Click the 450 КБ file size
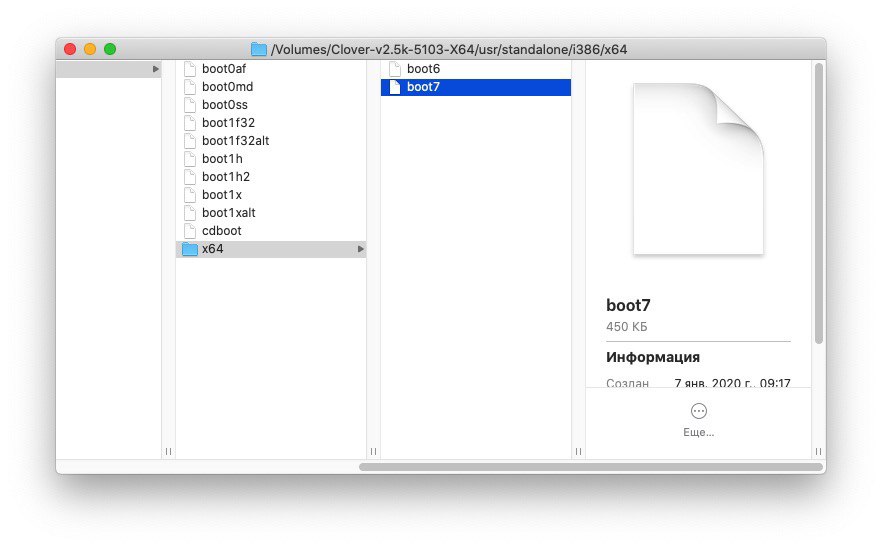The width and height of the screenshot is (882, 548). pos(627,326)
